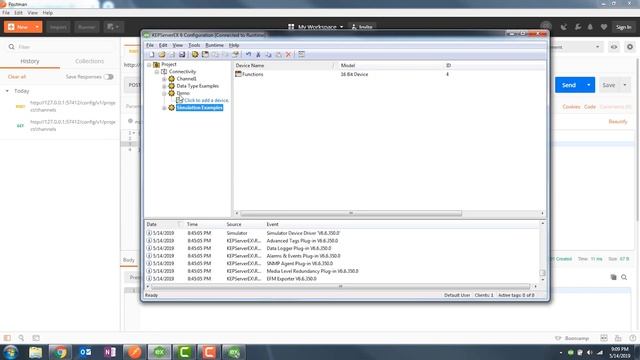The image size is (640, 360).
Task: Click OneNote icon in Windows taskbar
Action: tap(110, 352)
